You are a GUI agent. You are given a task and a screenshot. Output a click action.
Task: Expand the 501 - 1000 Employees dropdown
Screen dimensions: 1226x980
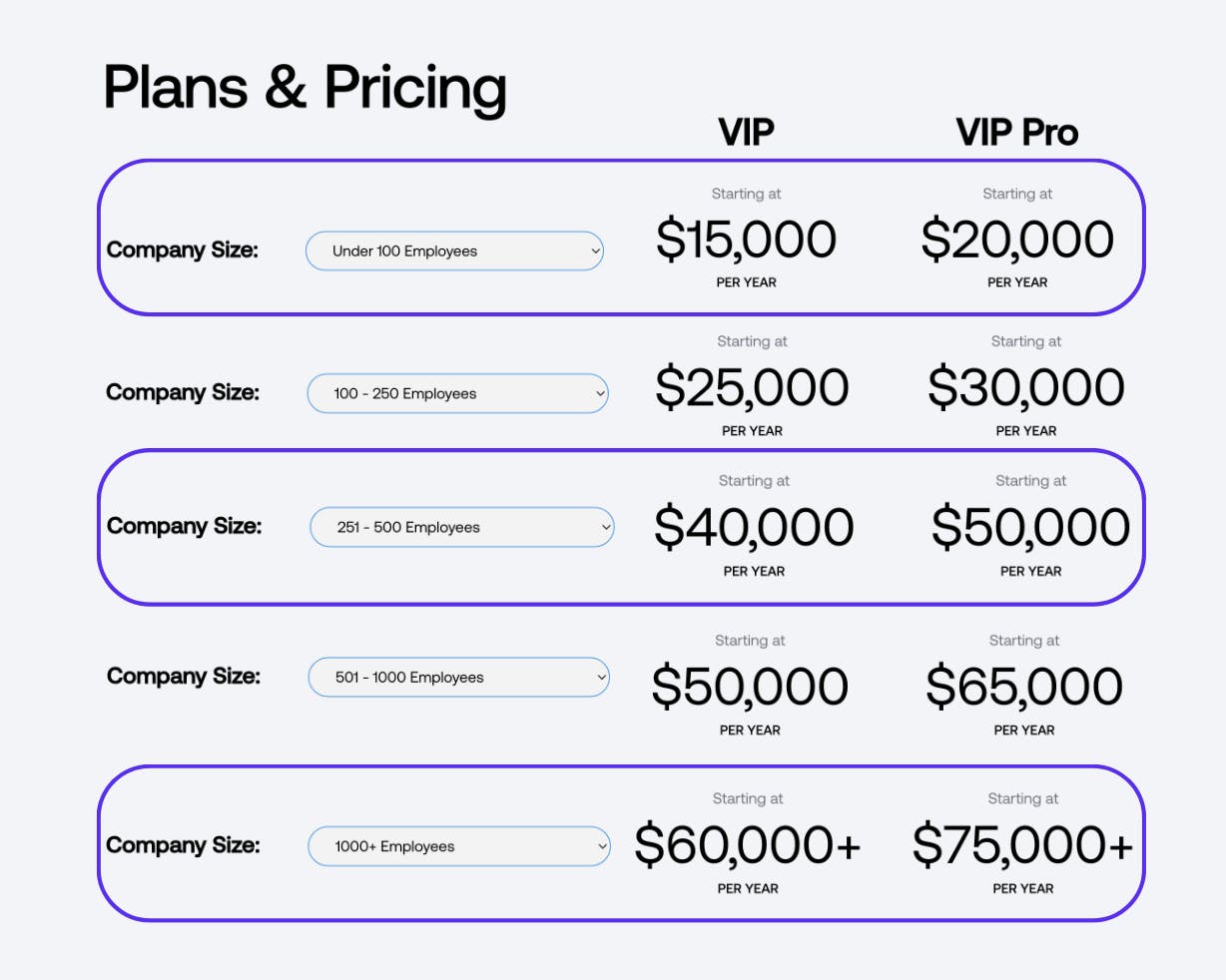tap(458, 677)
